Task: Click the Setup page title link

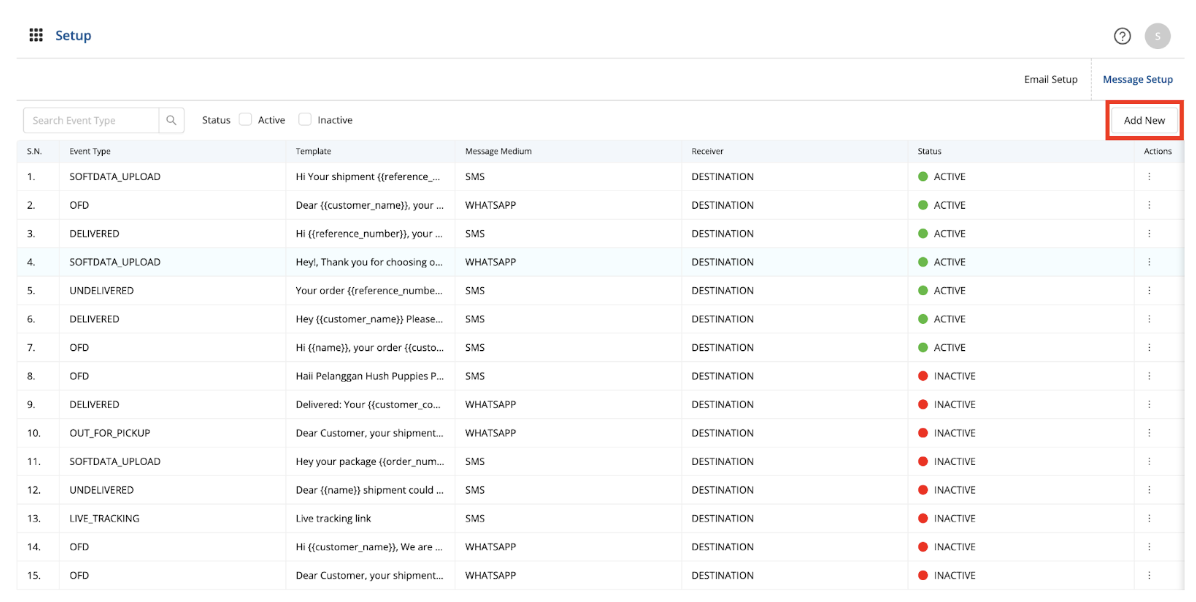Action: pyautogui.click(x=73, y=36)
